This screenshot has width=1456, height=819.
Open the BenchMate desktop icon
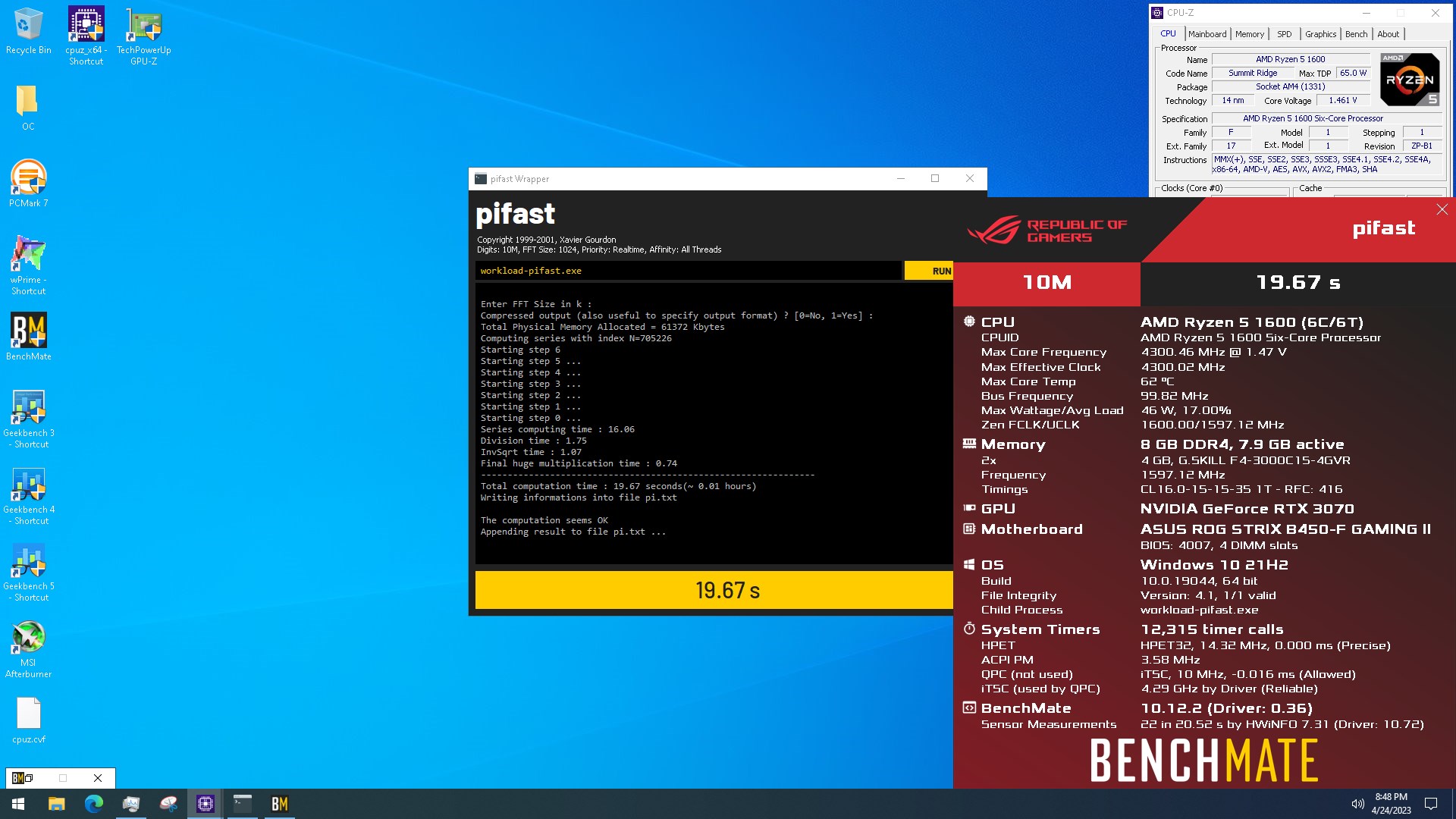coord(28,336)
